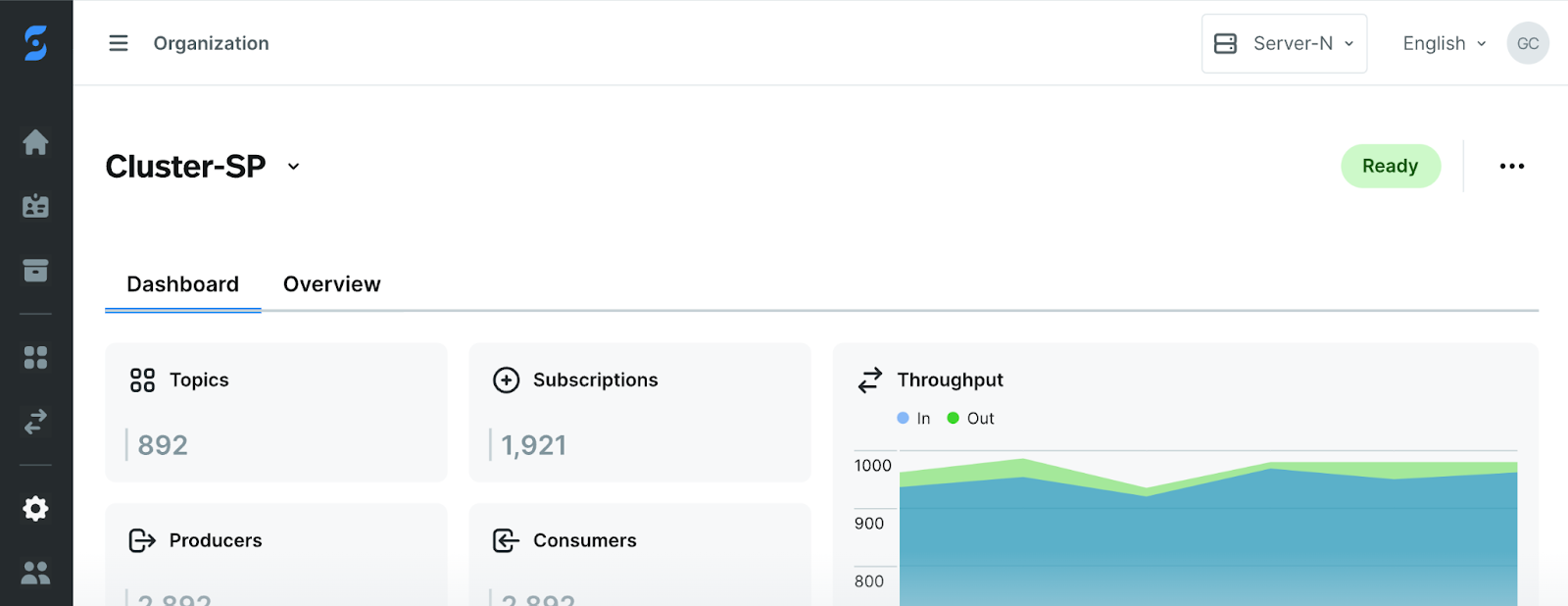
Task: Open the three-dot more options menu
Action: click(x=1511, y=167)
